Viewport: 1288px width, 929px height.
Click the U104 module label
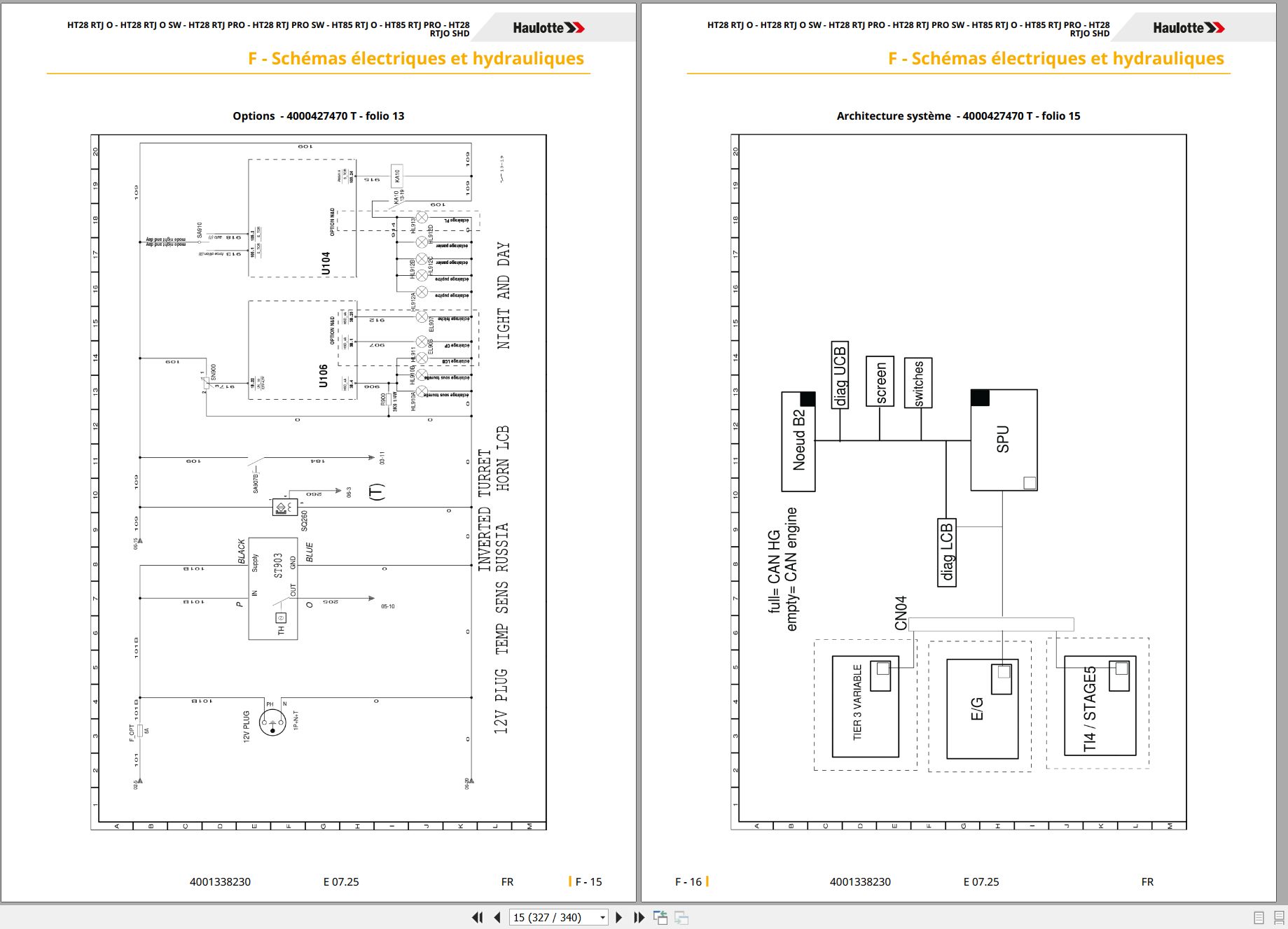326,264
